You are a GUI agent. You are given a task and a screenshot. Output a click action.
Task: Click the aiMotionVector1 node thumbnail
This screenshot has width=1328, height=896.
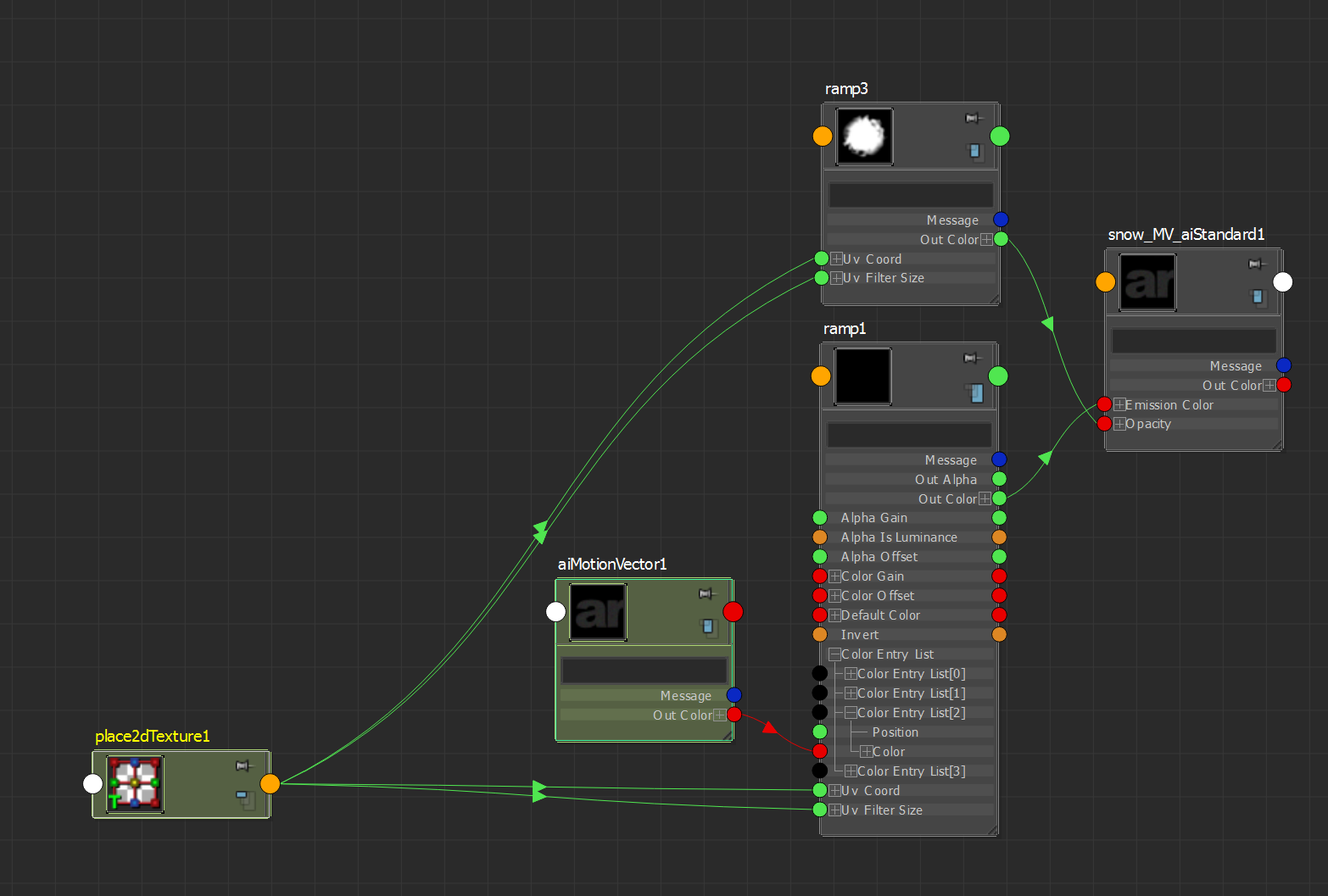coord(598,611)
